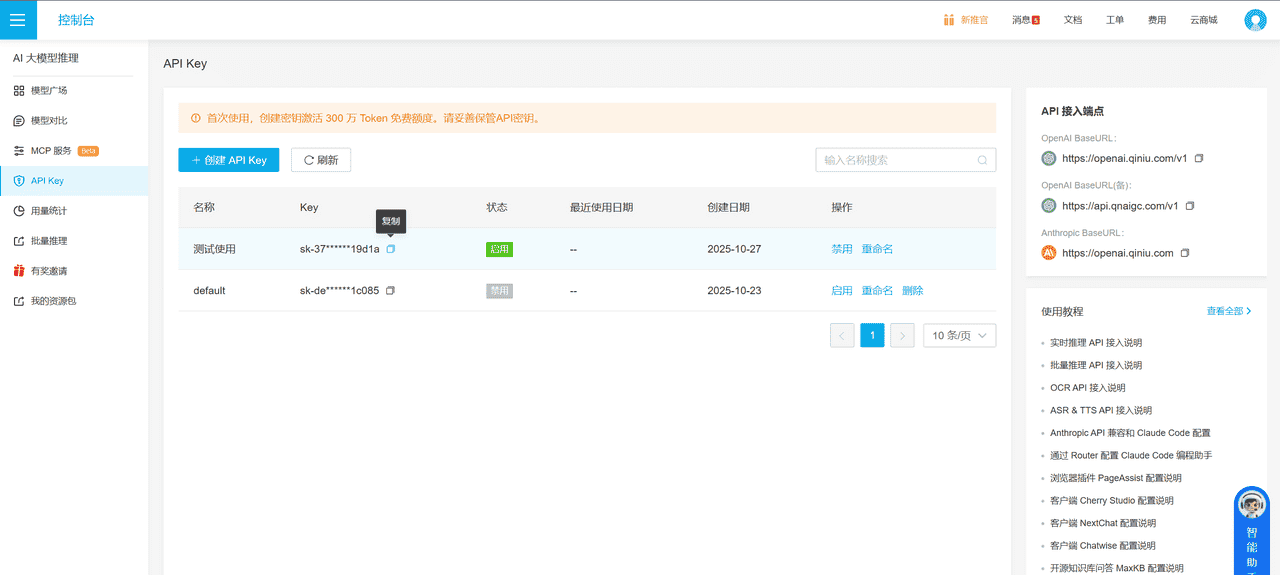Image resolution: width=1280 pixels, height=575 pixels.
Task: Click the 有奖邀请 gift icon
Action: click(x=19, y=271)
